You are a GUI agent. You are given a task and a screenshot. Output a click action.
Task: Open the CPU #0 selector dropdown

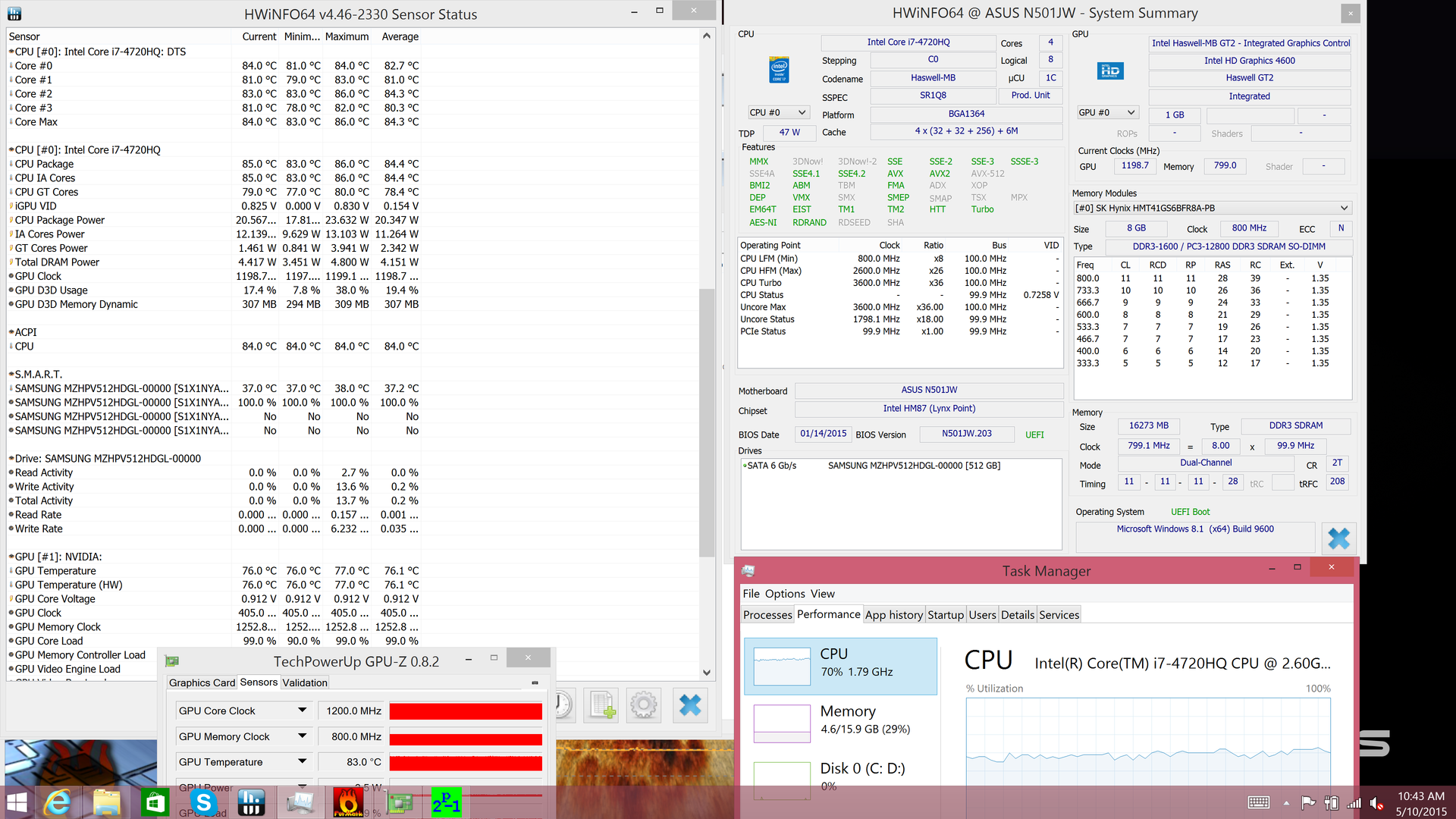(778, 112)
